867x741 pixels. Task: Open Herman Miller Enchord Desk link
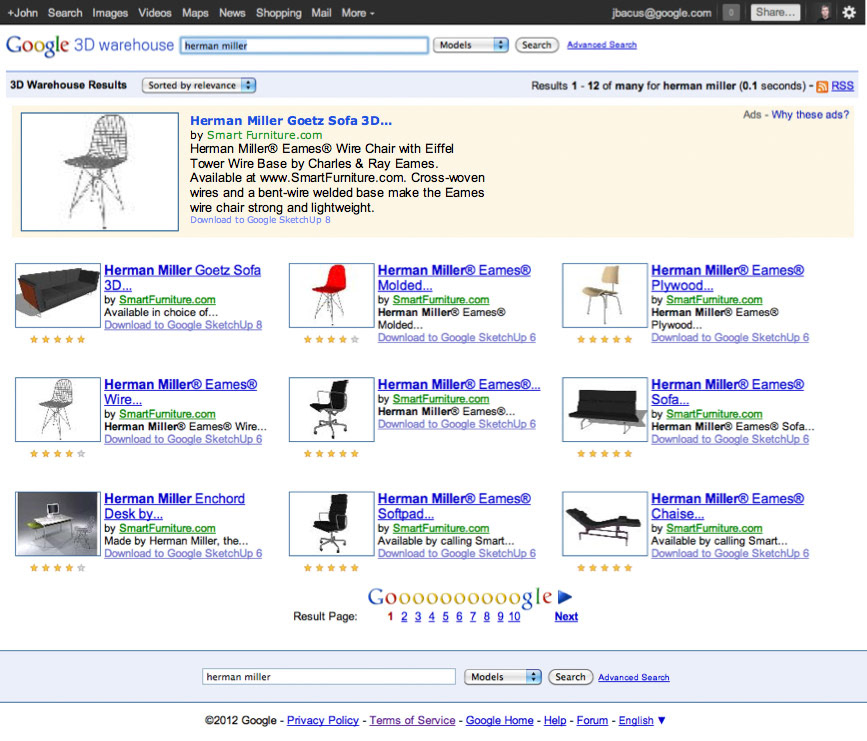174,506
